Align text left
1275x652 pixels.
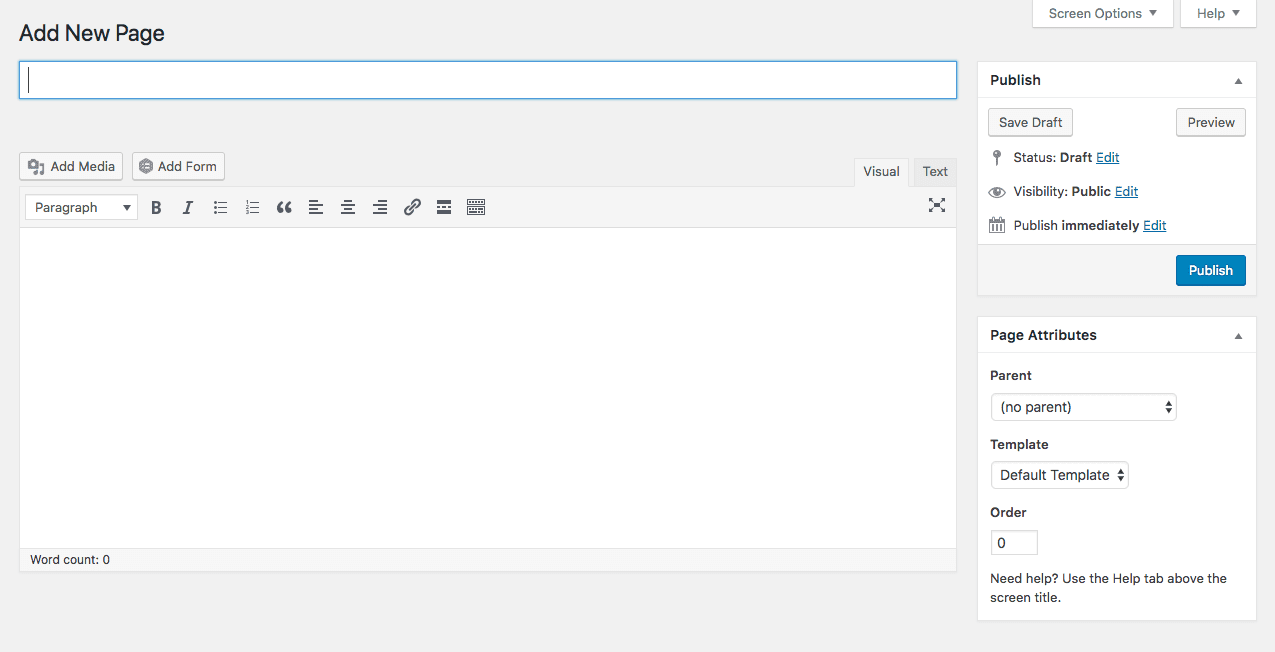click(316, 207)
